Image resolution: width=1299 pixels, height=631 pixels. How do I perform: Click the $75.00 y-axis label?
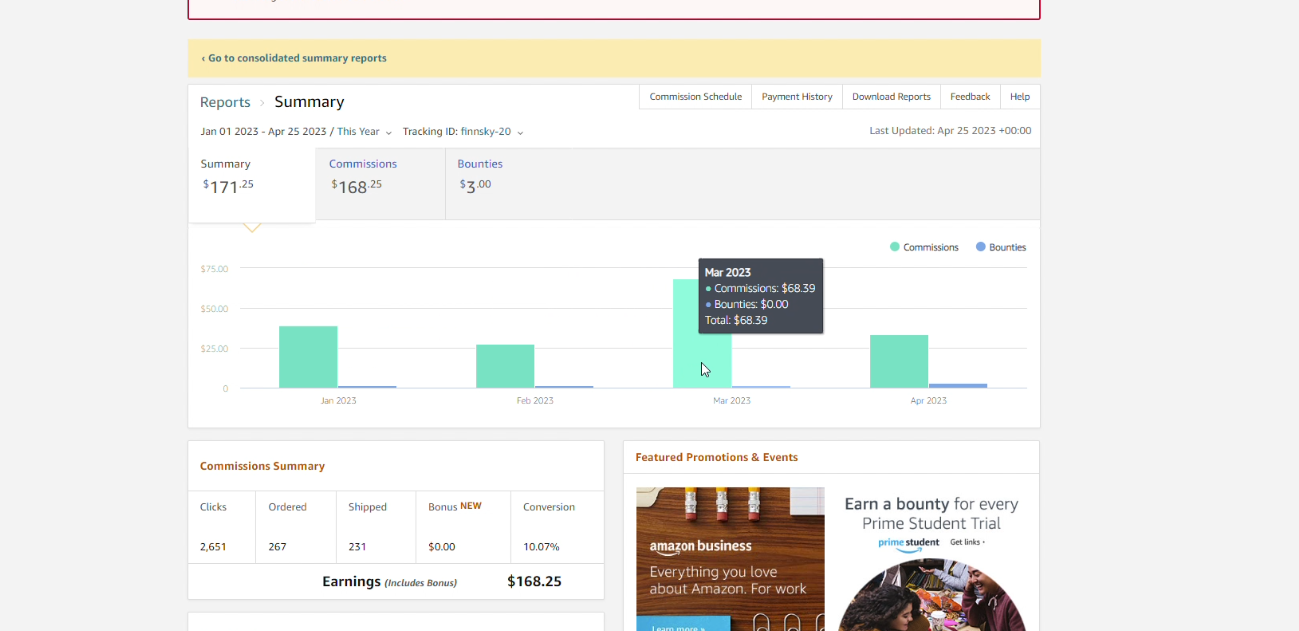coord(214,269)
